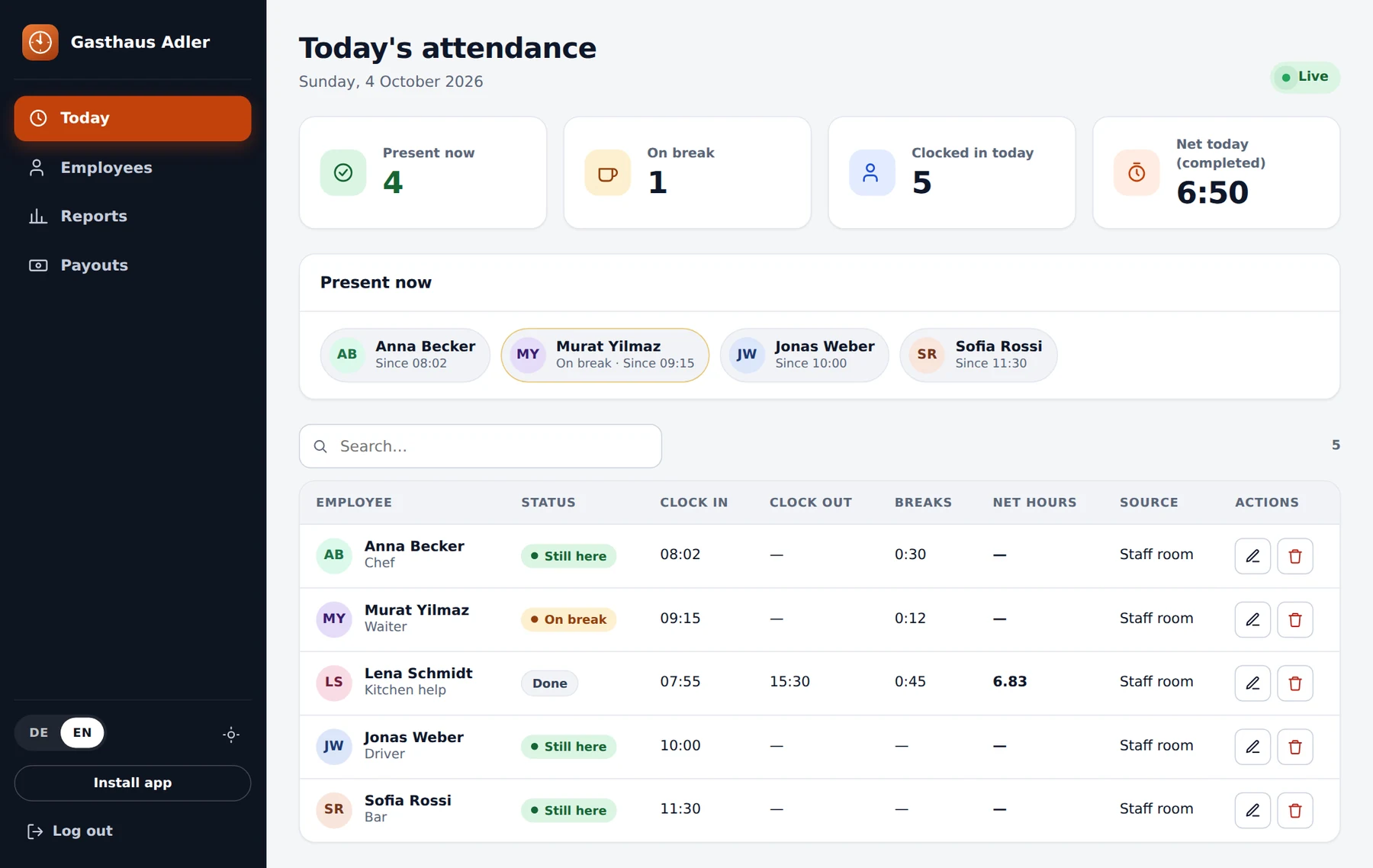The height and width of the screenshot is (868, 1373).
Task: Click Anna Becker's breaks value 0:30
Action: (910, 555)
